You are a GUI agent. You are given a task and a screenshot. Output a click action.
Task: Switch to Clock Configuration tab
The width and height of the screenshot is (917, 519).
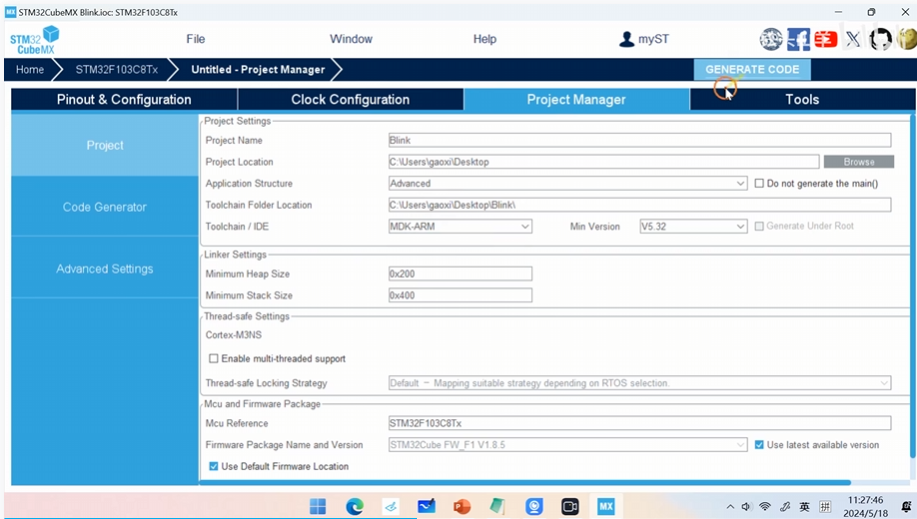click(350, 99)
